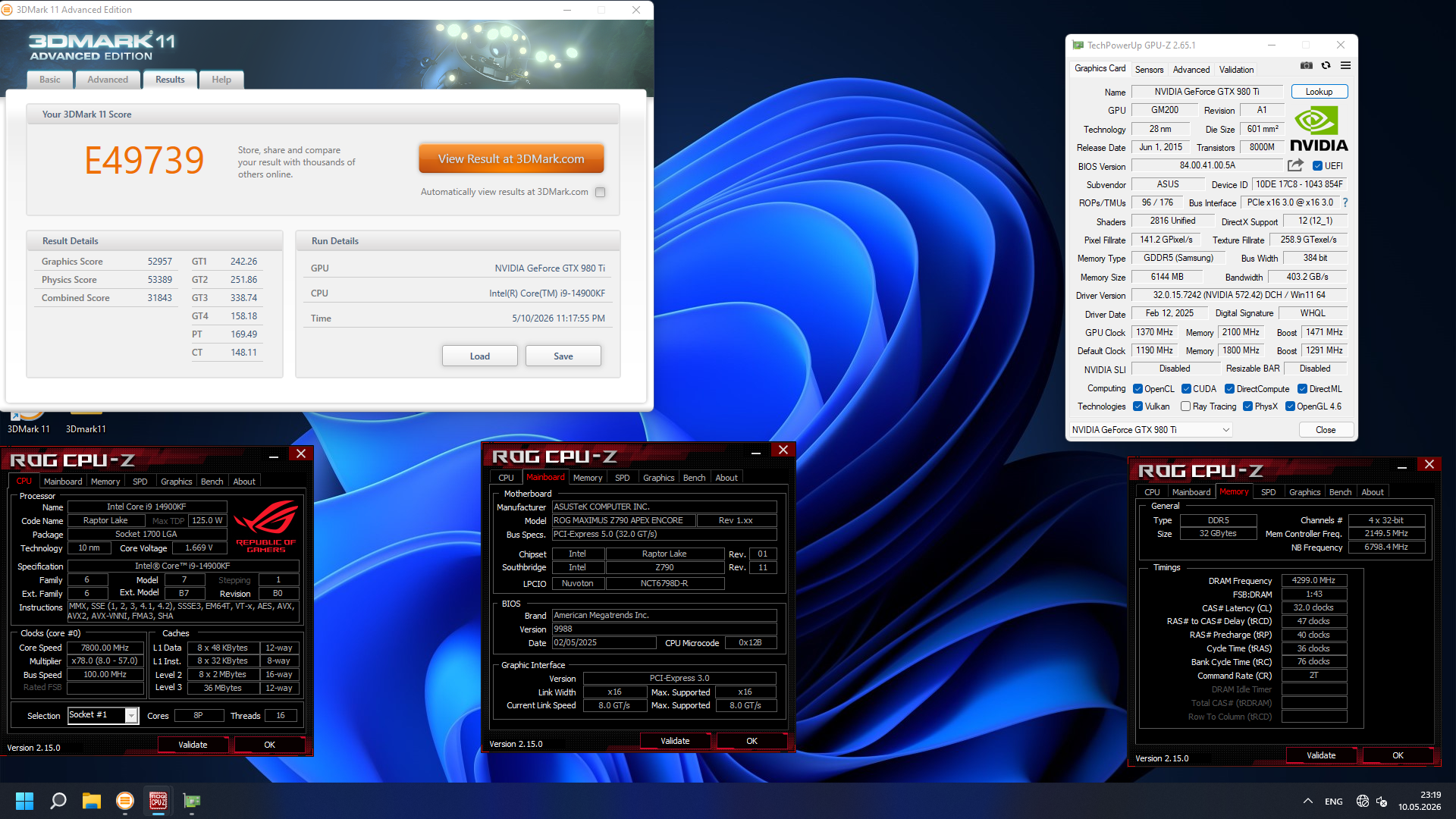Click Validate in CPU-Z Memory window
This screenshot has width=1456, height=819.
click(1321, 755)
